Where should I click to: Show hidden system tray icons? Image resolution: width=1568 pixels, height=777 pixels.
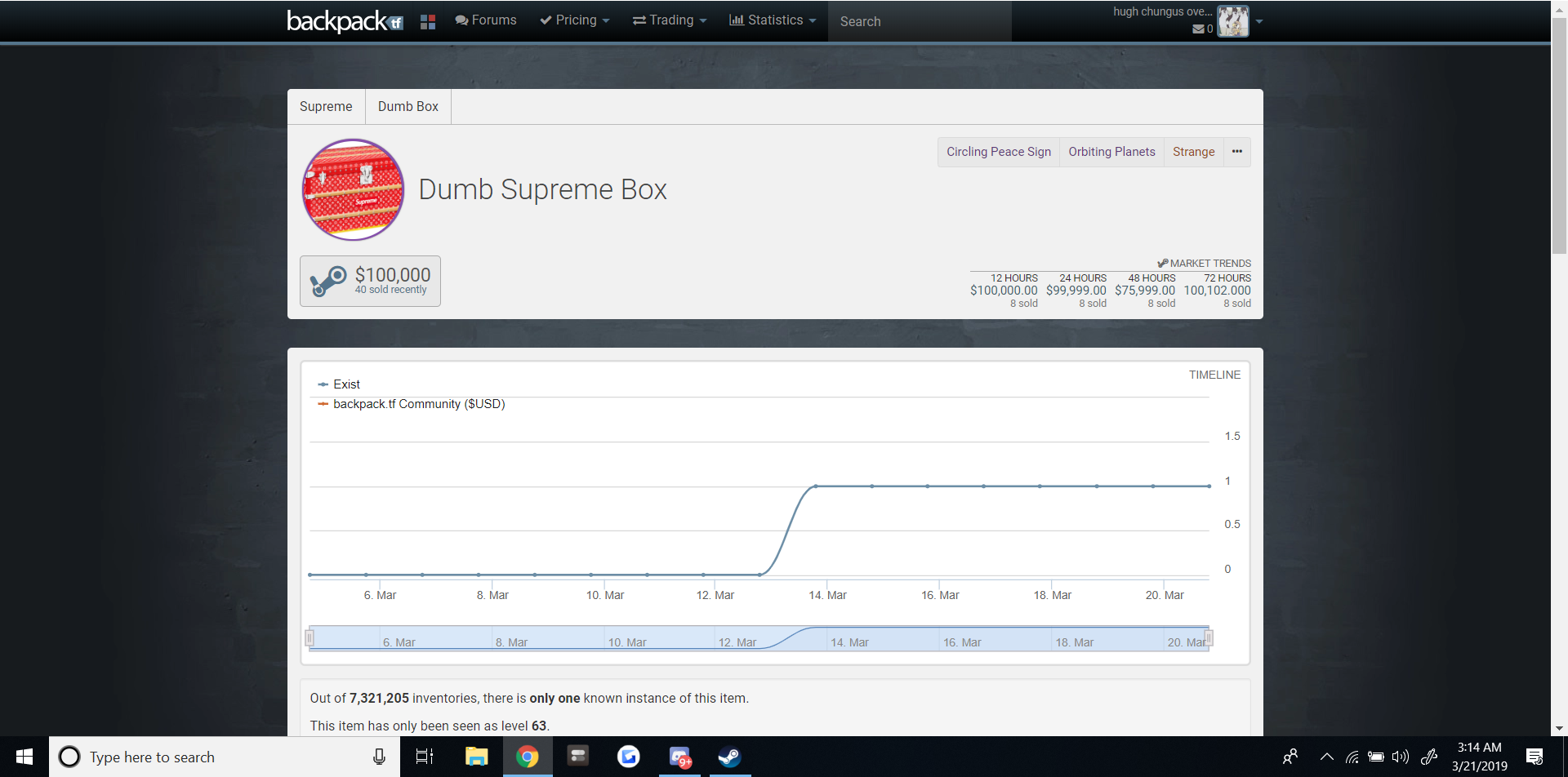(x=1327, y=757)
